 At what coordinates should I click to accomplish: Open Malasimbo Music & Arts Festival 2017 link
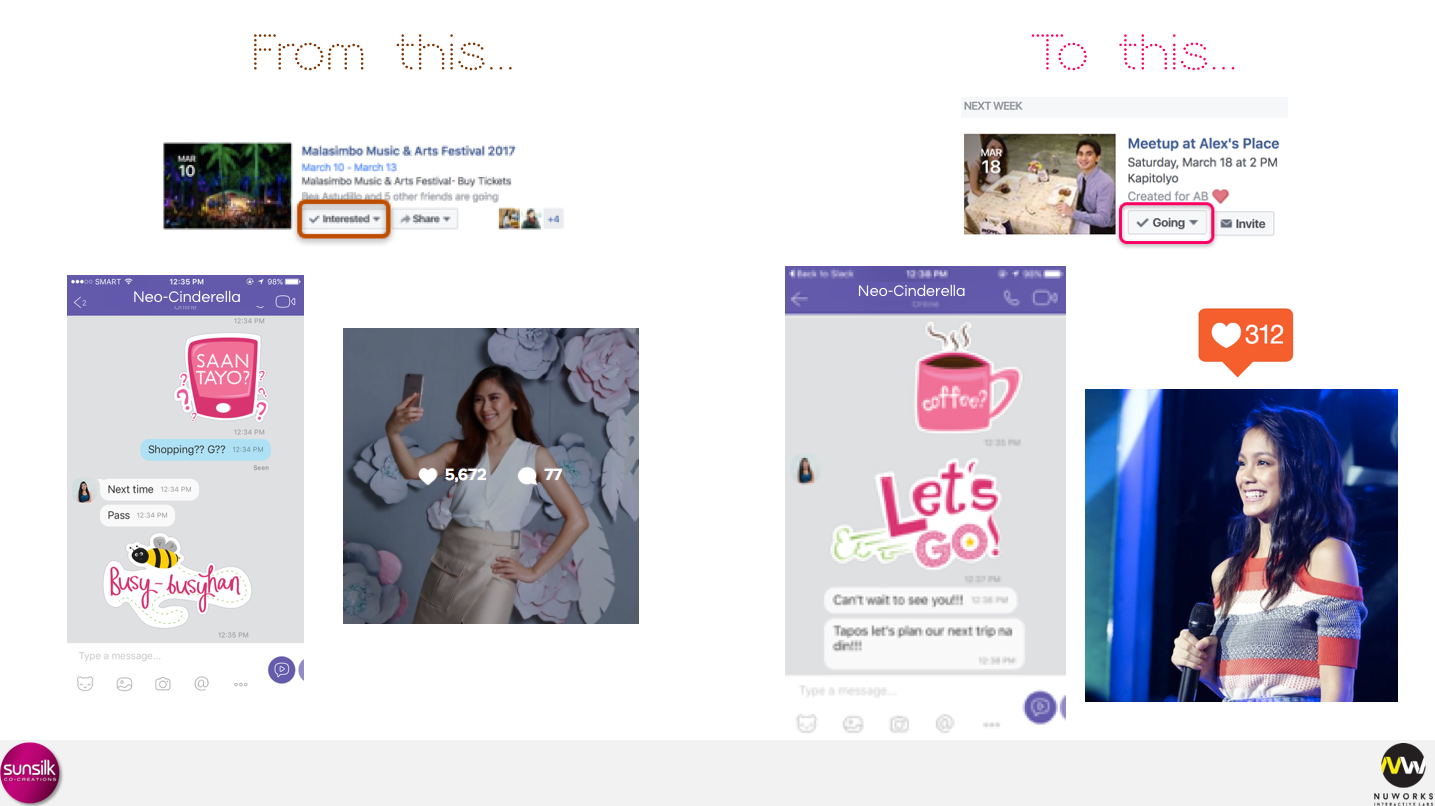tap(408, 151)
